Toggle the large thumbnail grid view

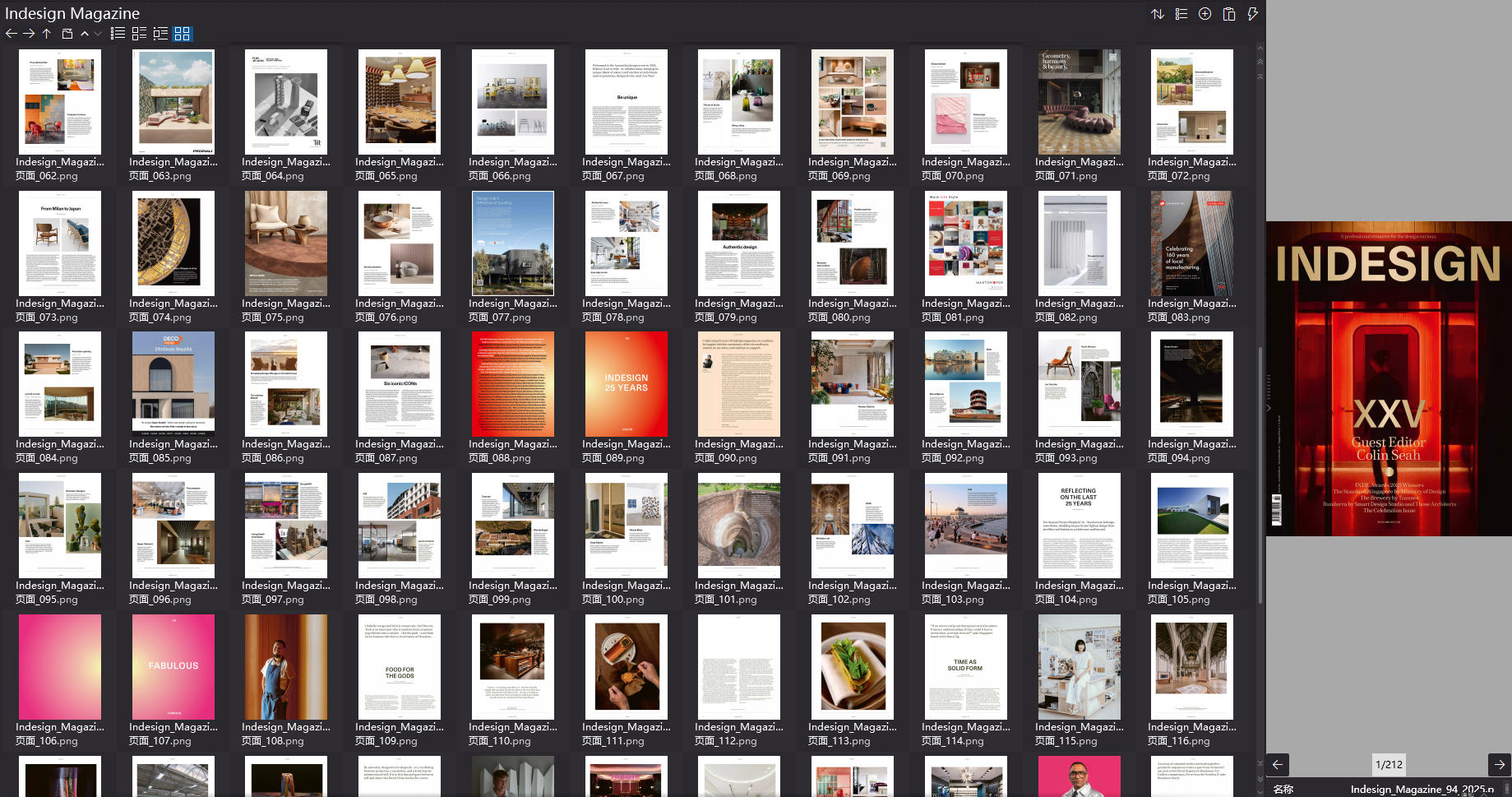(183, 34)
